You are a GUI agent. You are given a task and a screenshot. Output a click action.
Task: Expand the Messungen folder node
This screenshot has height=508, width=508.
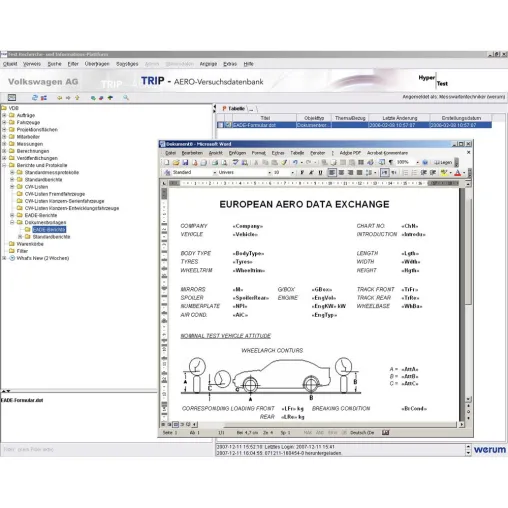point(4,144)
